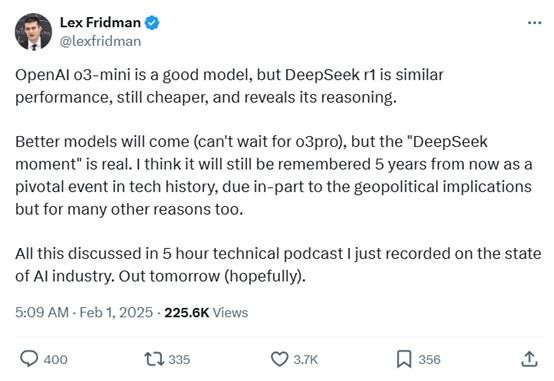Click the 3.7K likes count

[306, 359]
